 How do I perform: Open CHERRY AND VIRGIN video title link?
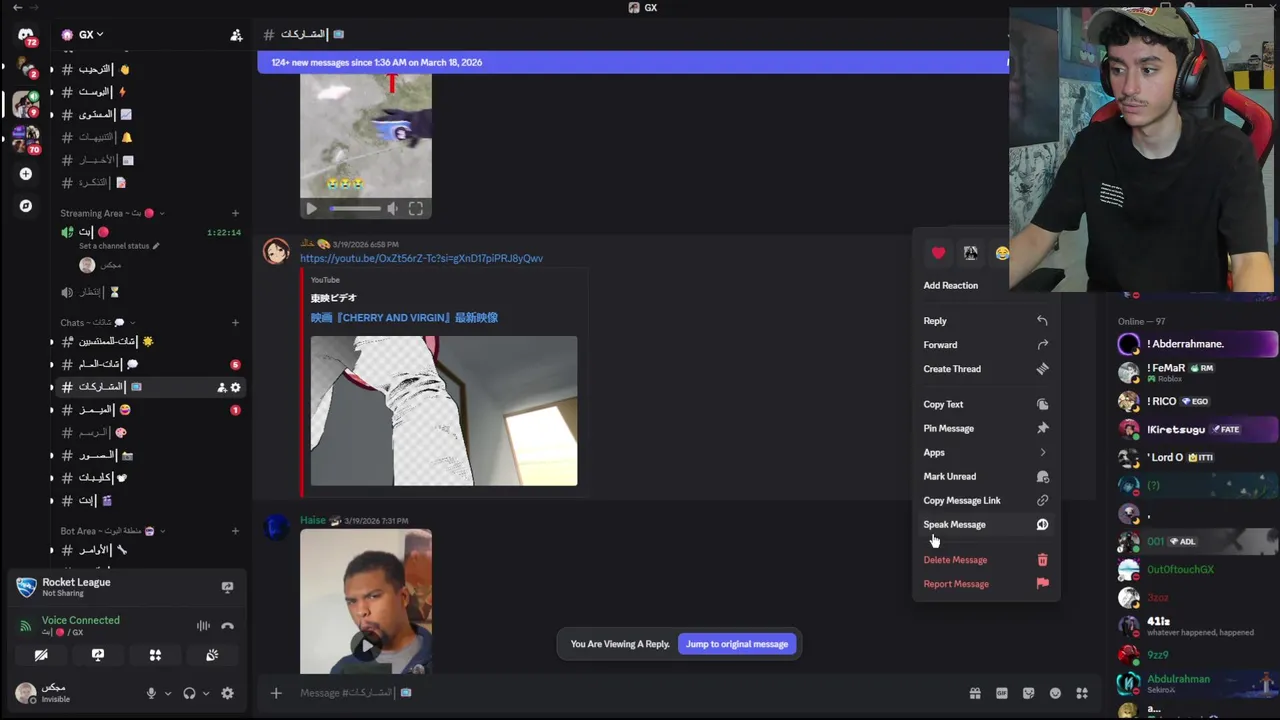pyautogui.click(x=404, y=317)
